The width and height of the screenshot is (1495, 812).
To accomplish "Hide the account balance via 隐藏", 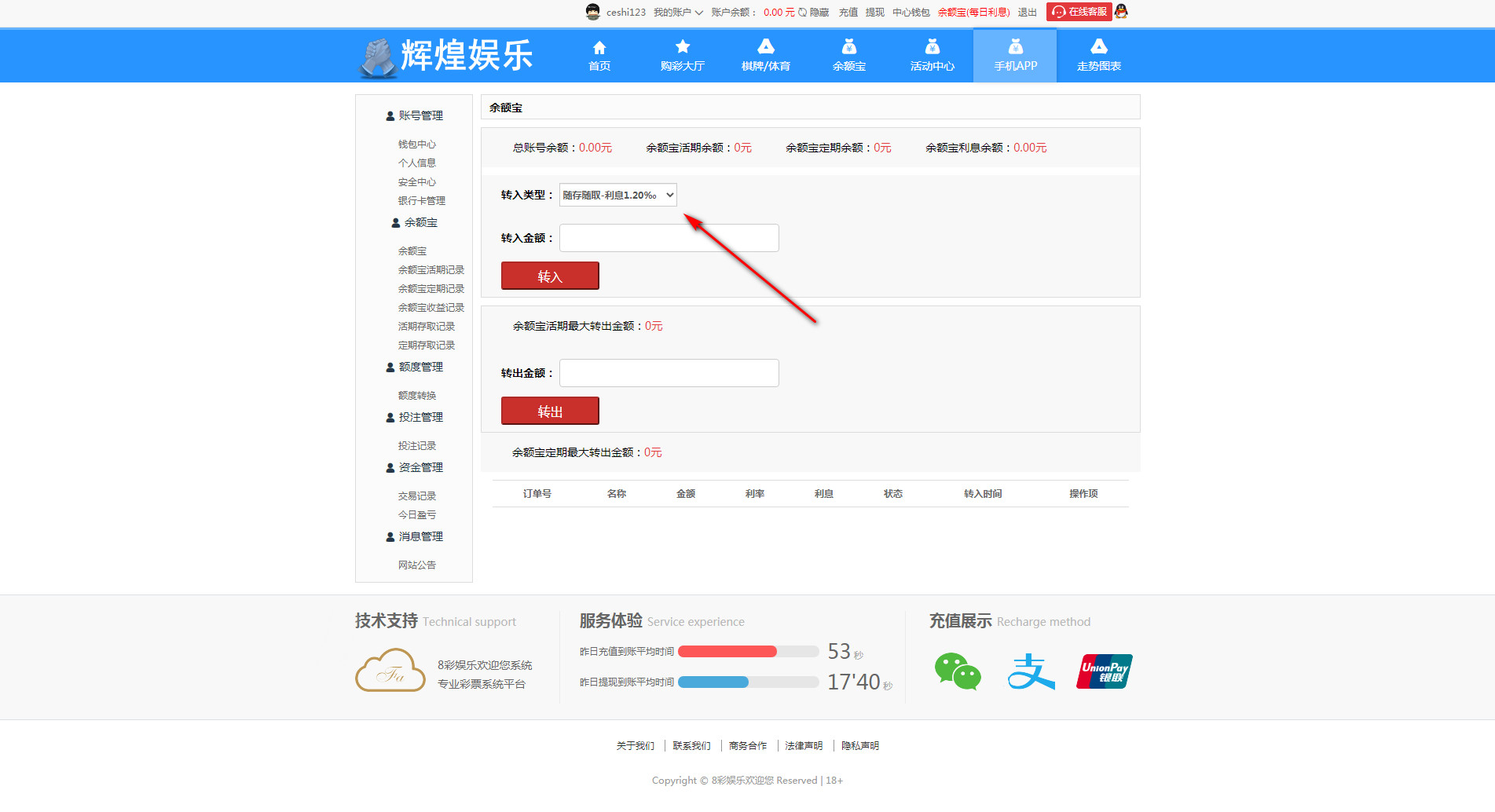I will point(819,13).
